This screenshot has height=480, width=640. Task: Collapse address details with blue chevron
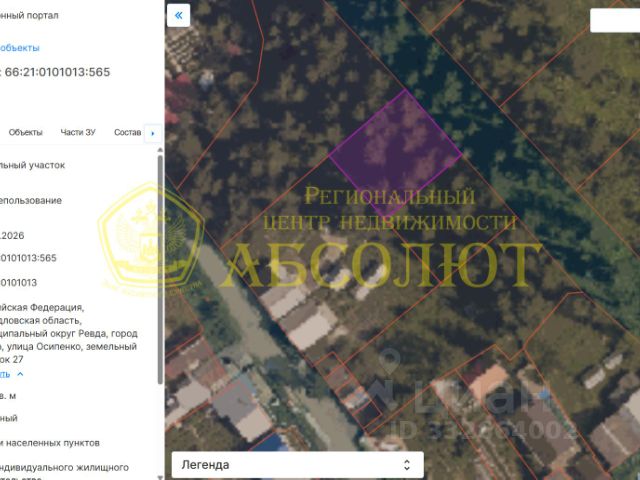20,374
